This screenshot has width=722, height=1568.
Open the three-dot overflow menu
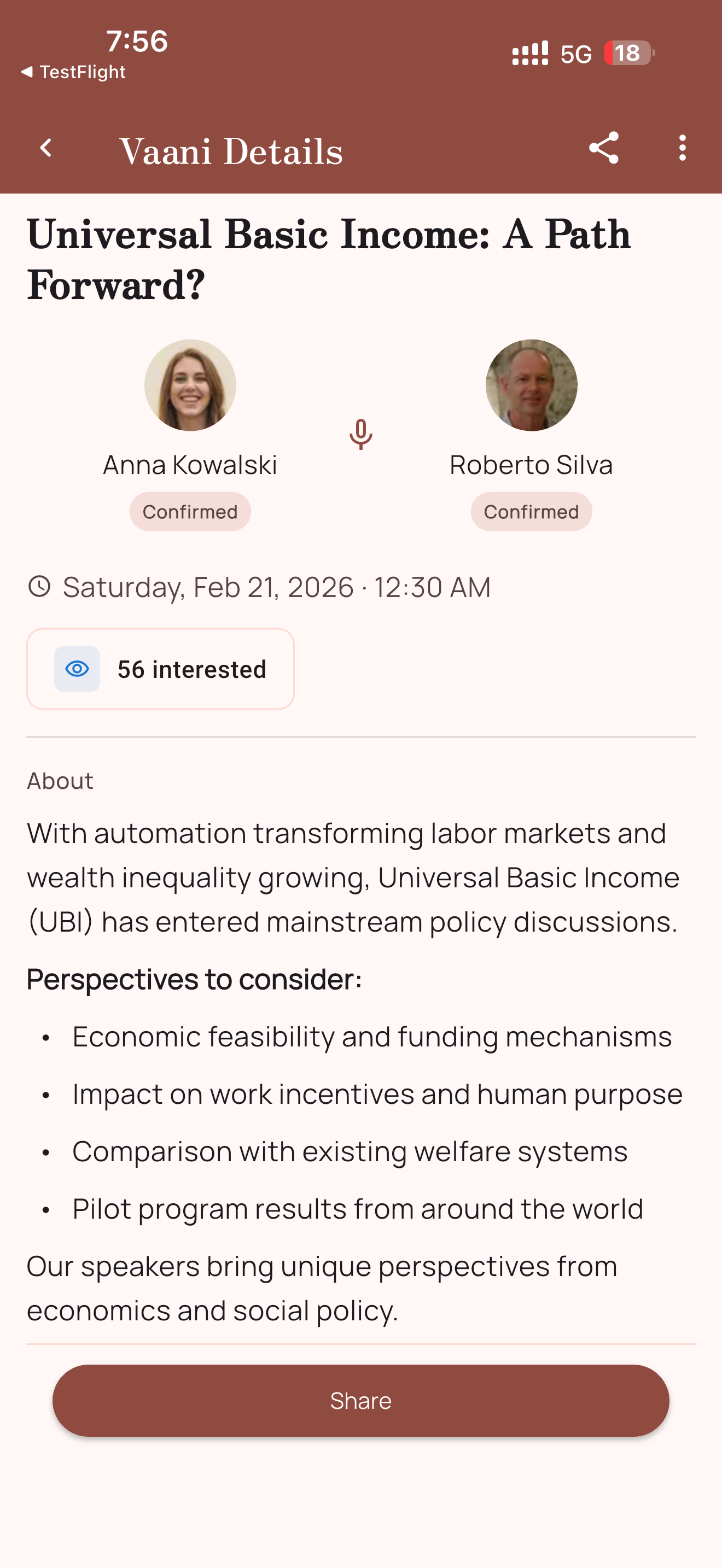[682, 148]
